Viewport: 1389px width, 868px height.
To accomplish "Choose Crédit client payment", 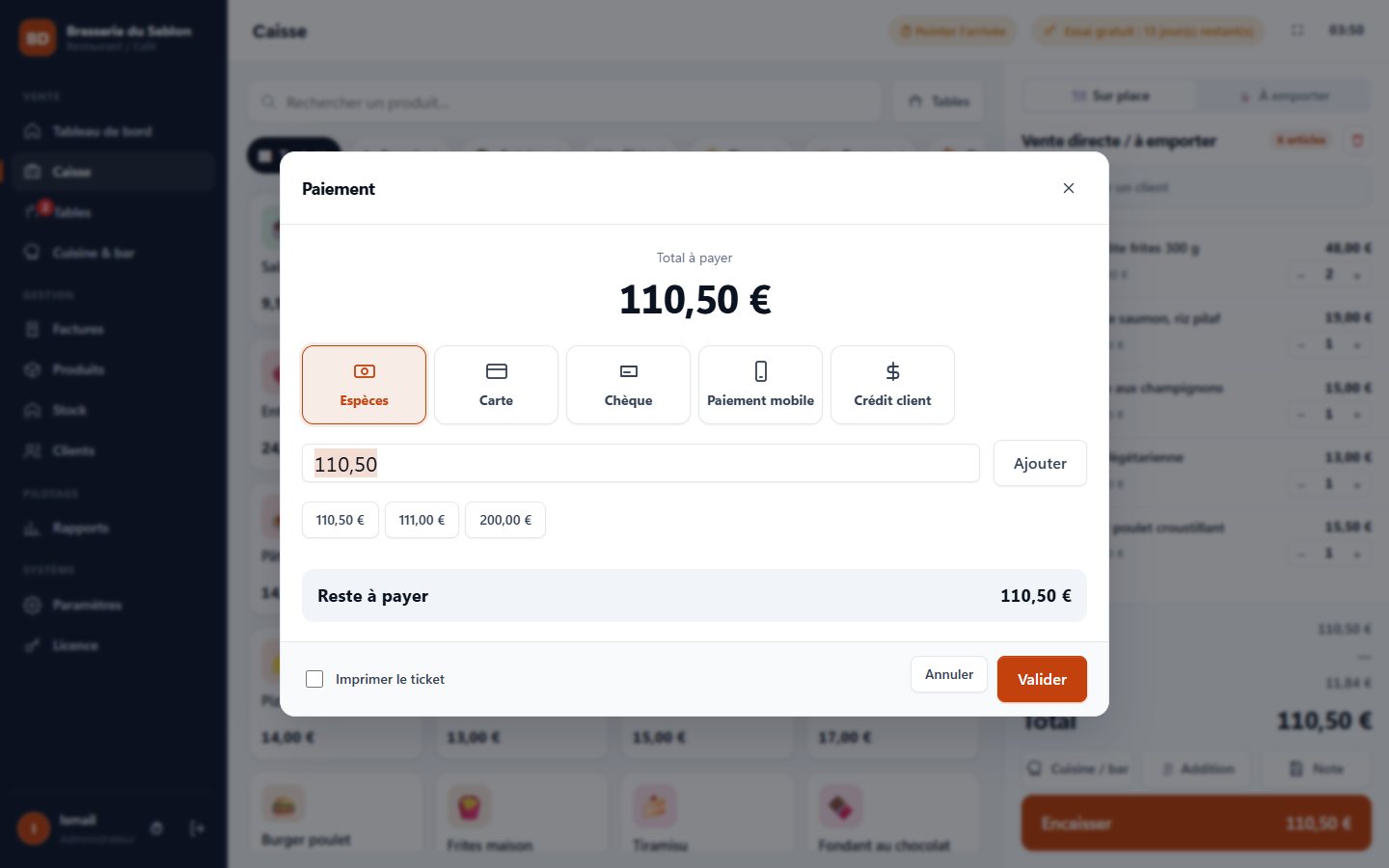I will click(892, 385).
